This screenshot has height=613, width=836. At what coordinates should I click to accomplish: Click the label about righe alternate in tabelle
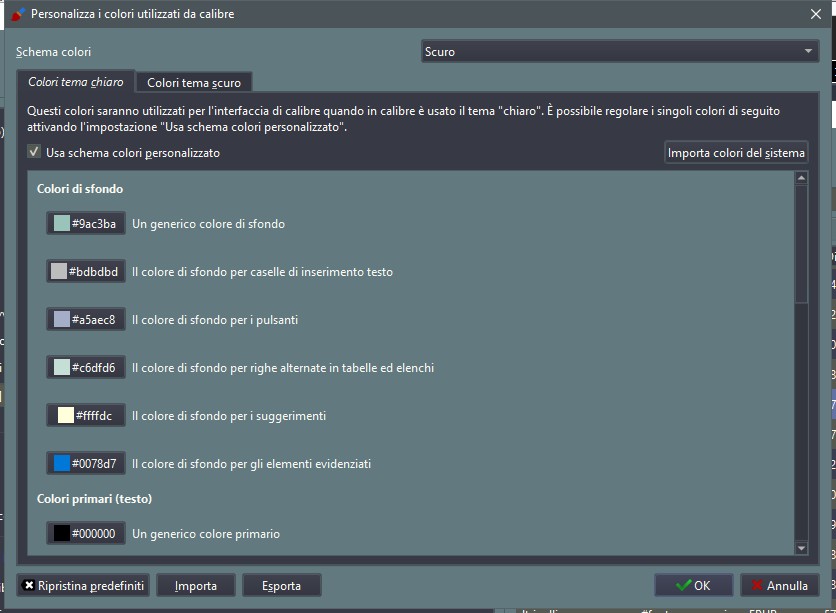[x=283, y=368]
